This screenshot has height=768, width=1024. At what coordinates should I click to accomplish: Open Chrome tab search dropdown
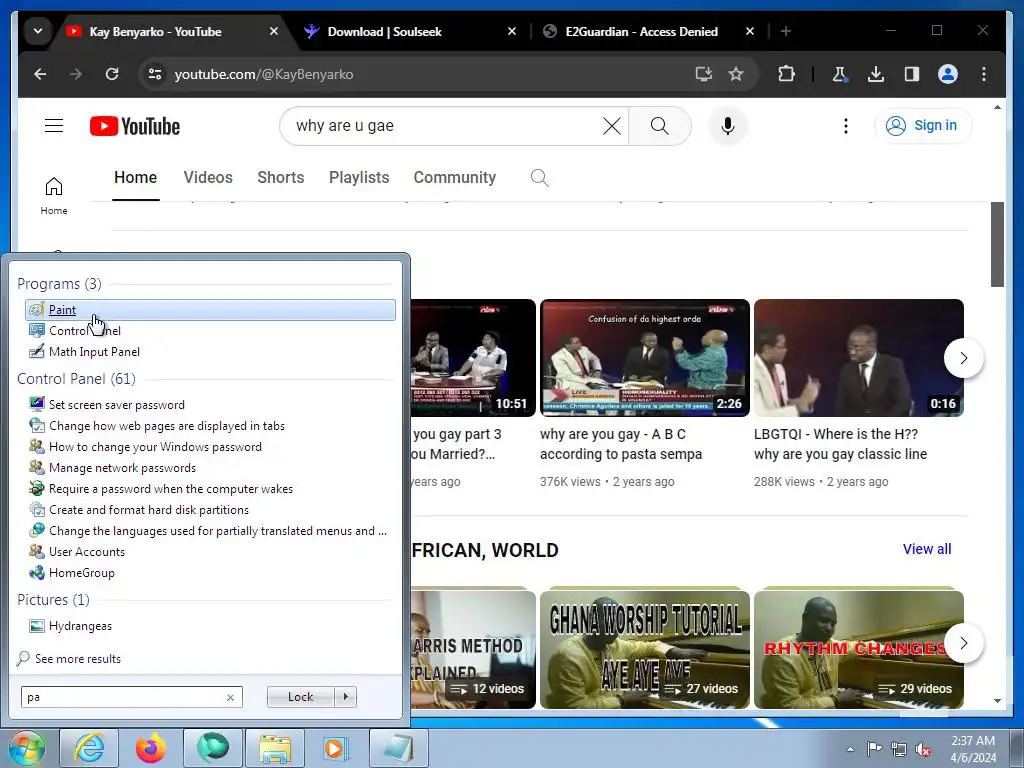click(x=38, y=31)
